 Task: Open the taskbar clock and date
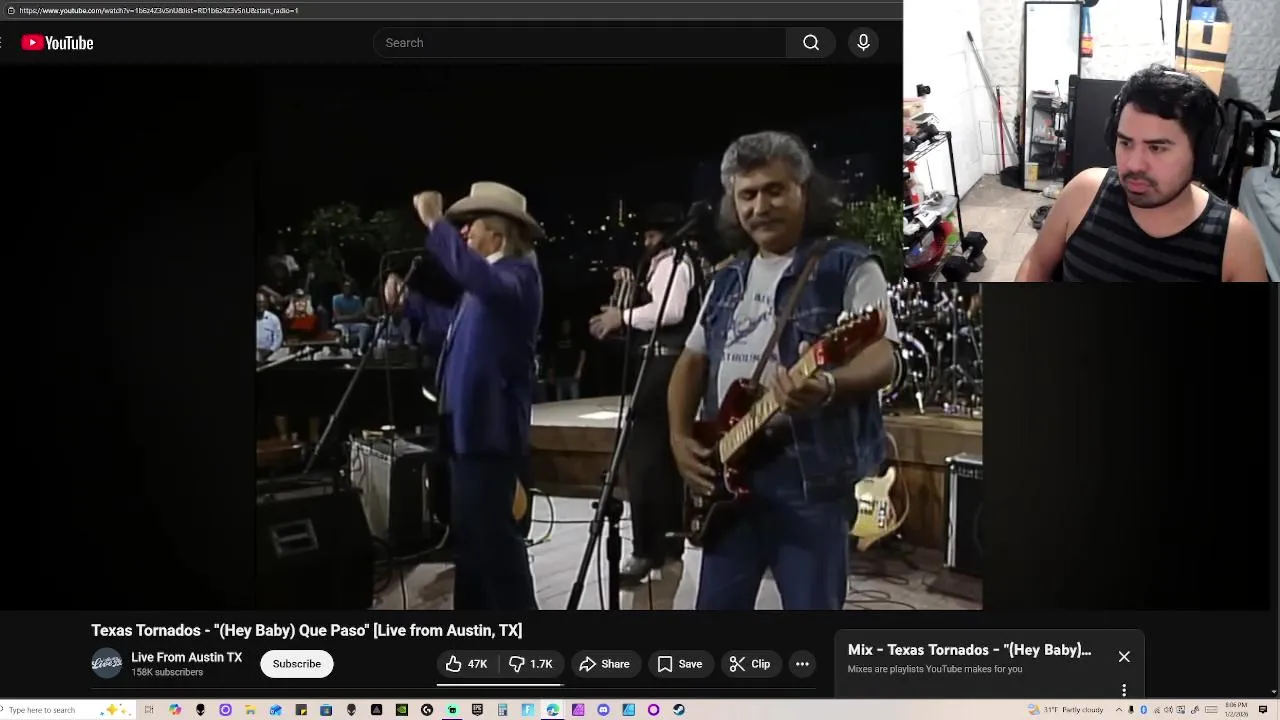1236,710
